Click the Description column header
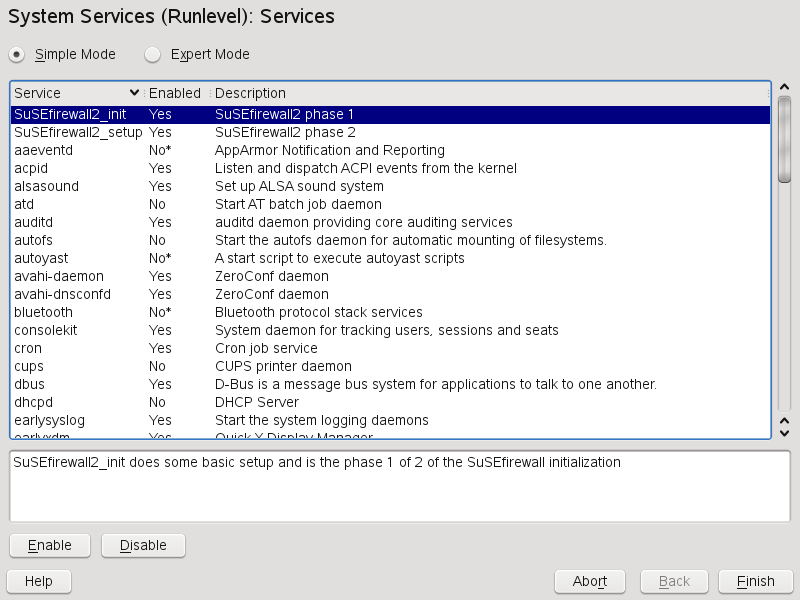The height and width of the screenshot is (600, 800). (490, 93)
